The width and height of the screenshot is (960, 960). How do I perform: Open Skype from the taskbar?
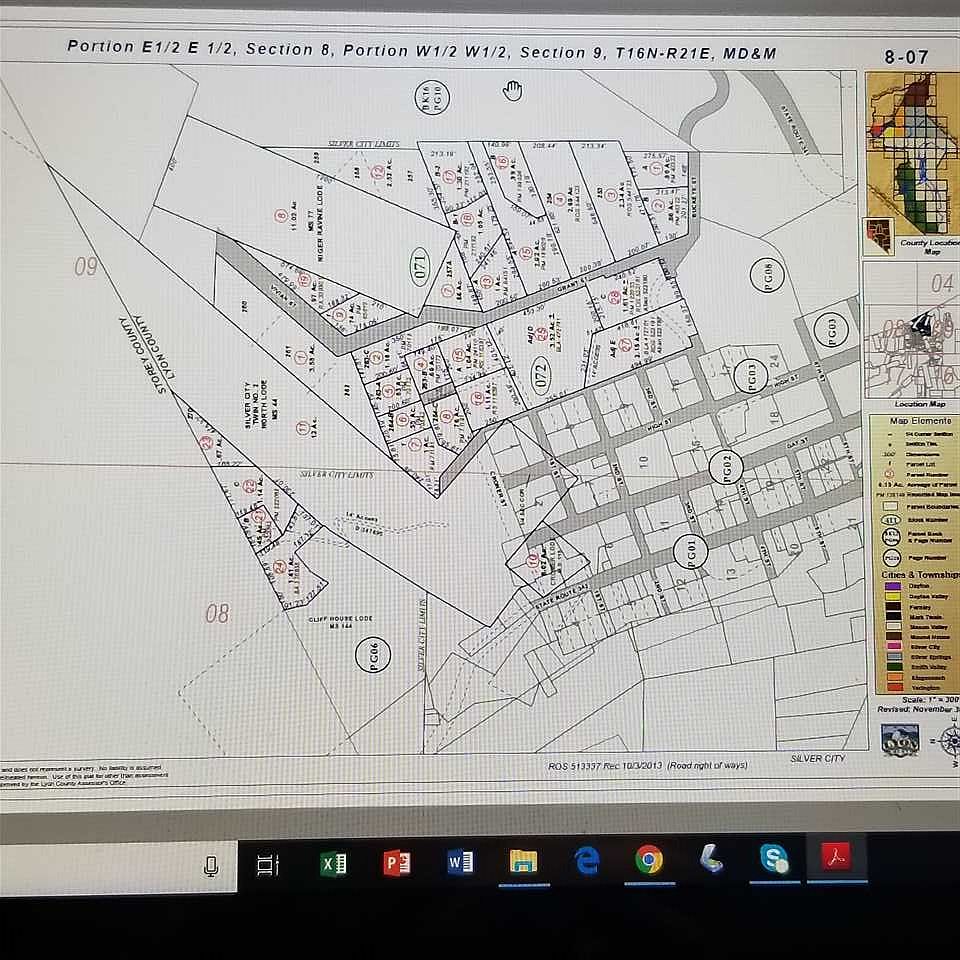pyautogui.click(x=773, y=858)
